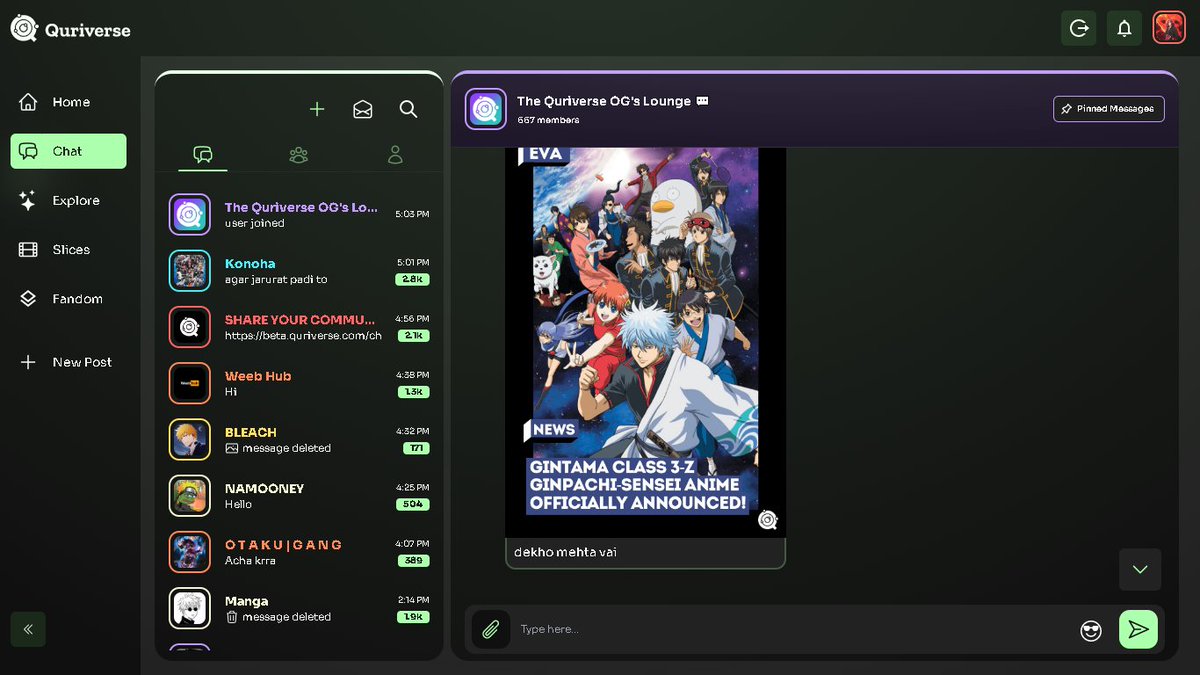
Task: Open The Quriverse OG's Lounge chat
Action: point(299,214)
